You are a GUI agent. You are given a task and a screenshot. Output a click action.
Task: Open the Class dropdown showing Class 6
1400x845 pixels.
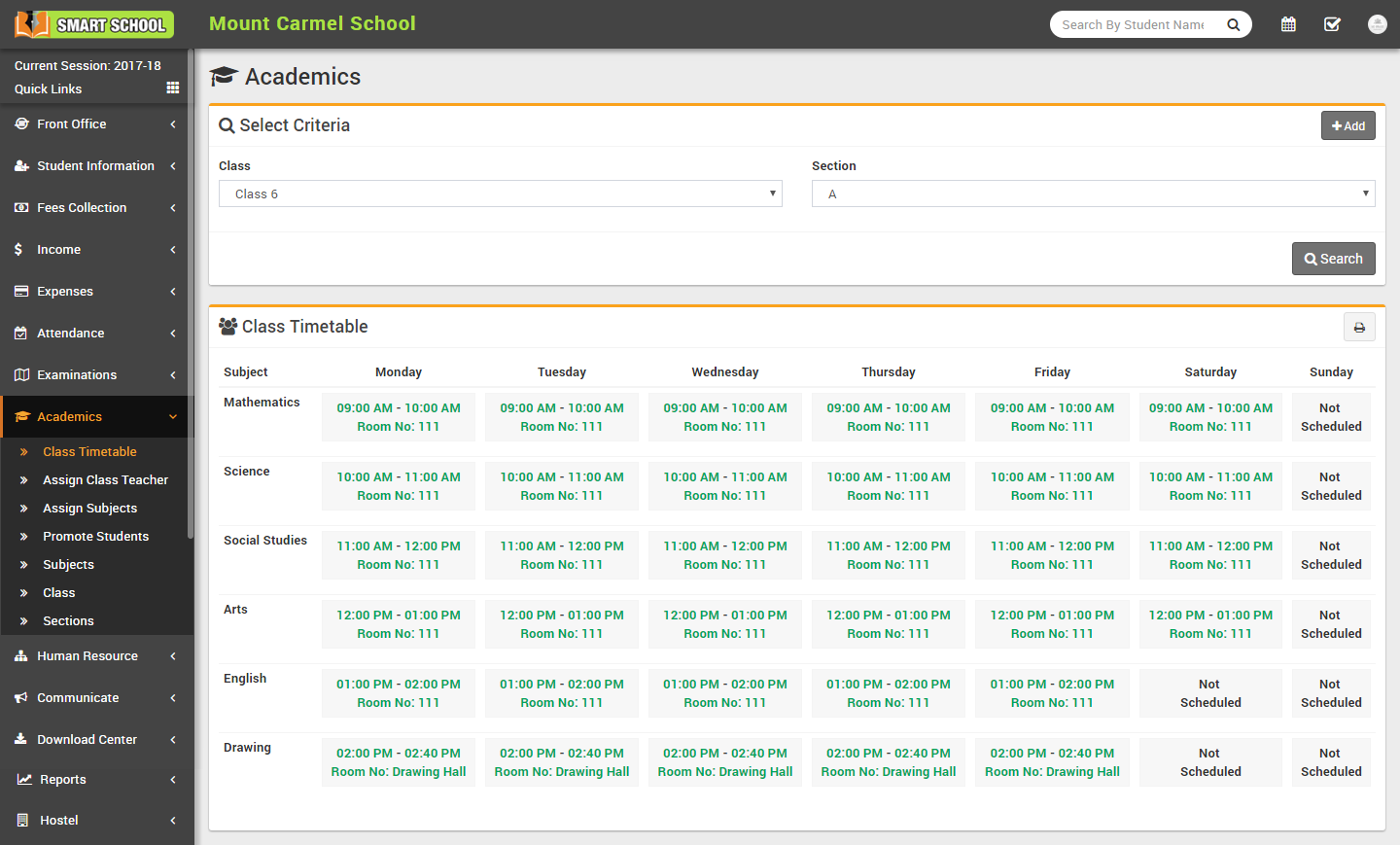500,194
